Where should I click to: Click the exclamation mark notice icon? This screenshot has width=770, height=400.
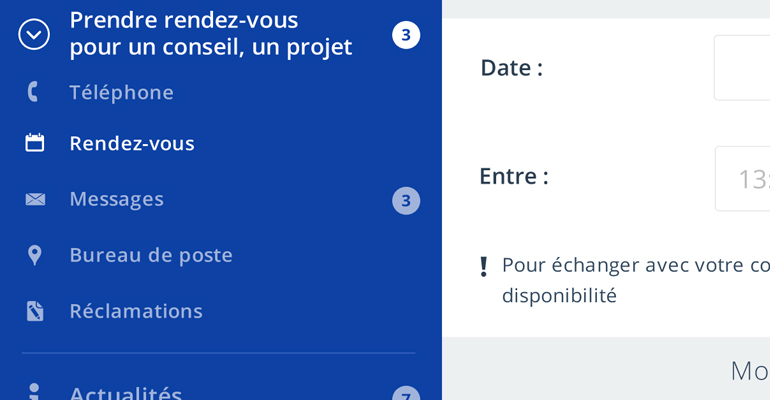[484, 267]
